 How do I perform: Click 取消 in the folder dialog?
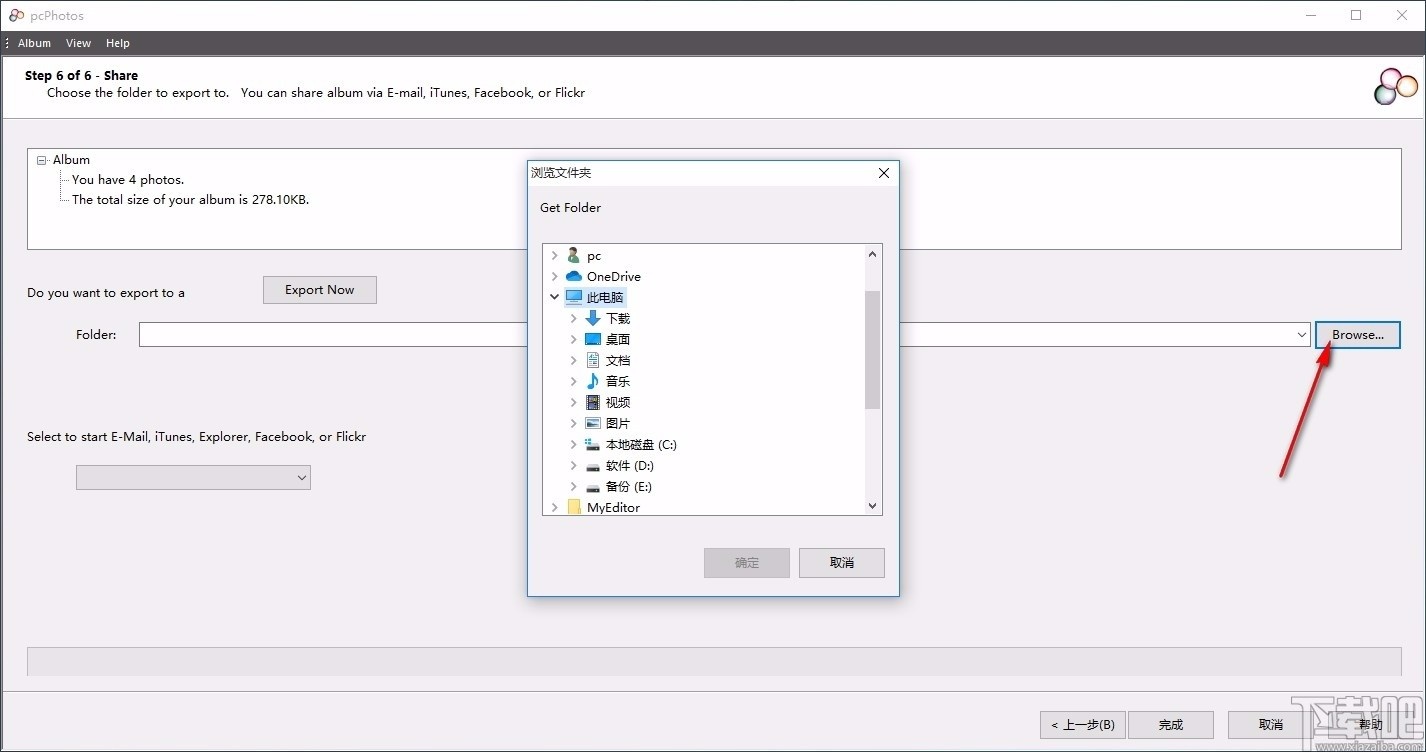(x=842, y=563)
